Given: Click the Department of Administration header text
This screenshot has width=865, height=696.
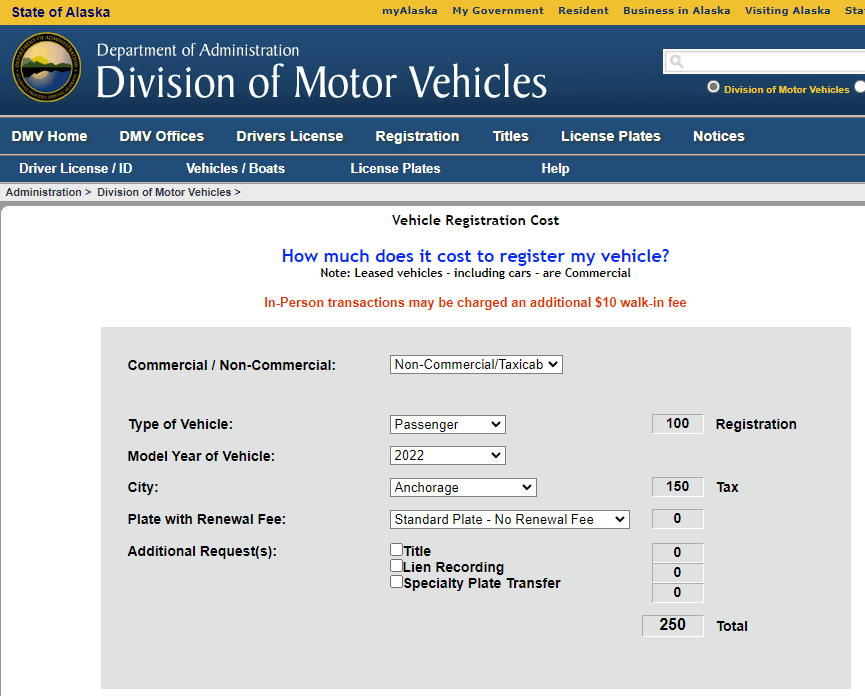Looking at the screenshot, I should point(198,50).
